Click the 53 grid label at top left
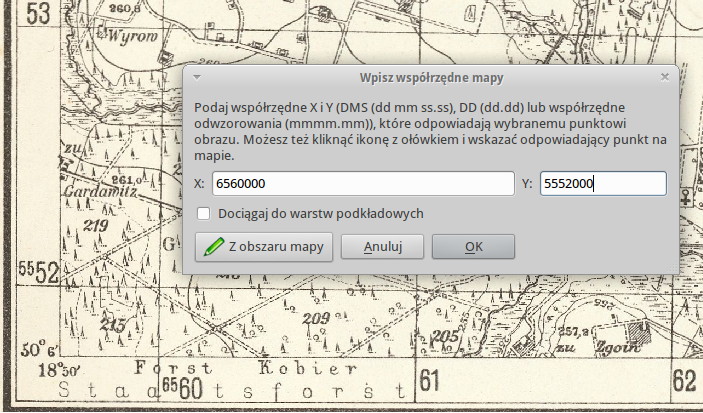703x413 pixels. (x=38, y=13)
